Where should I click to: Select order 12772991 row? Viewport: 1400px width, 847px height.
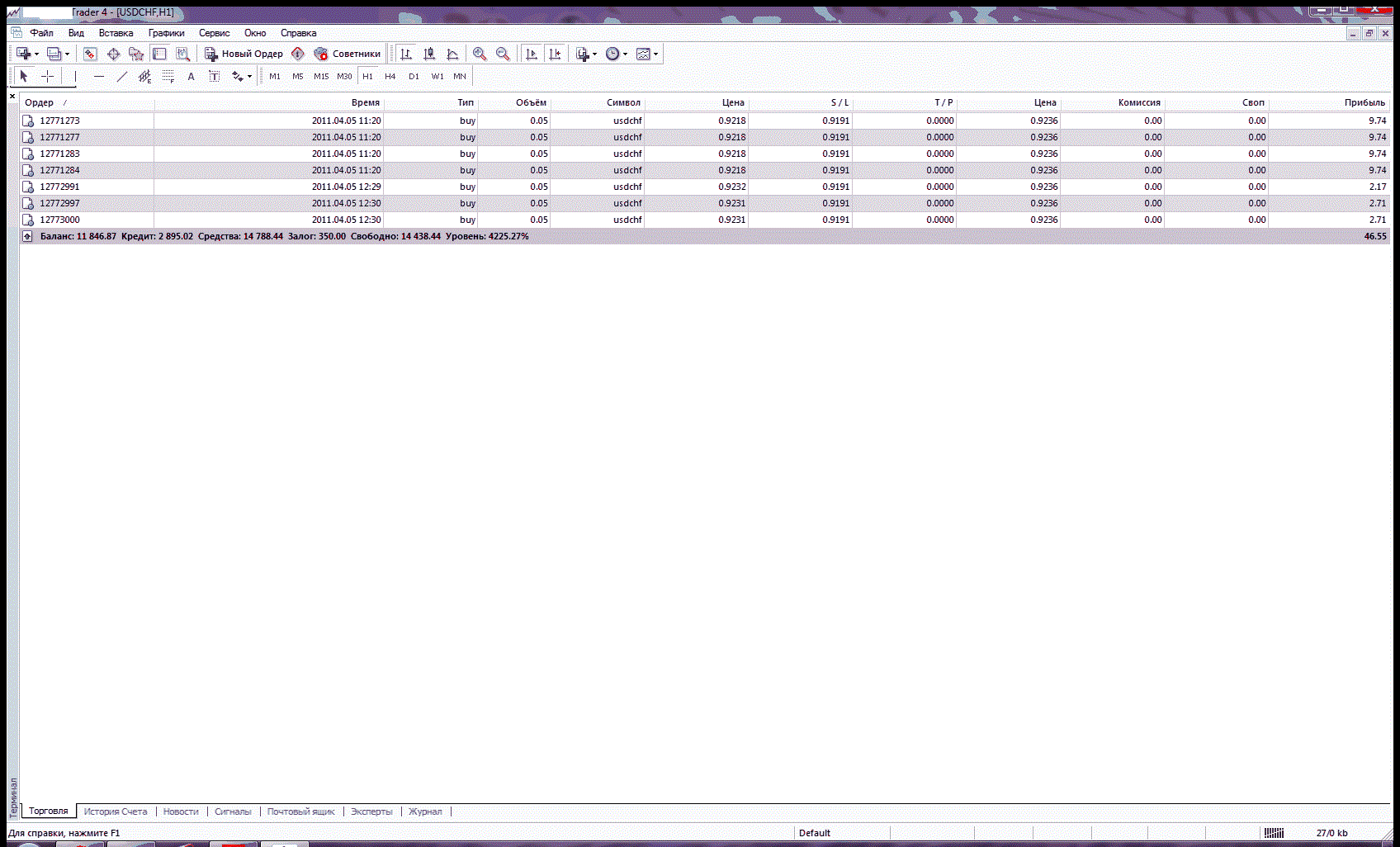click(x=705, y=187)
